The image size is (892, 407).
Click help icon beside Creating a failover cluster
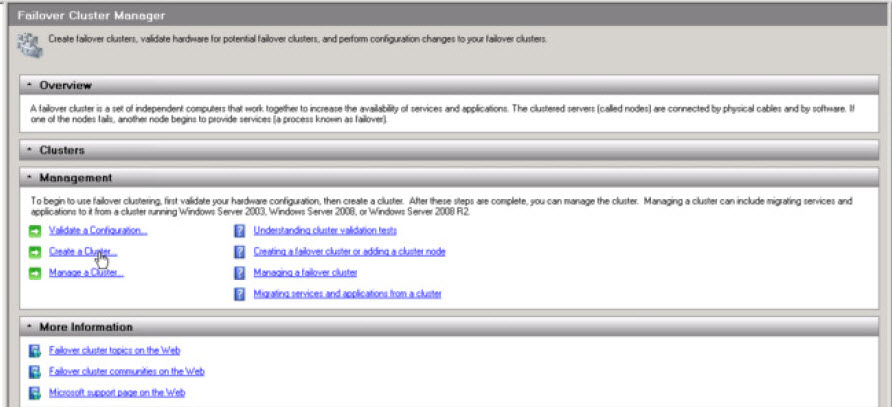point(240,252)
